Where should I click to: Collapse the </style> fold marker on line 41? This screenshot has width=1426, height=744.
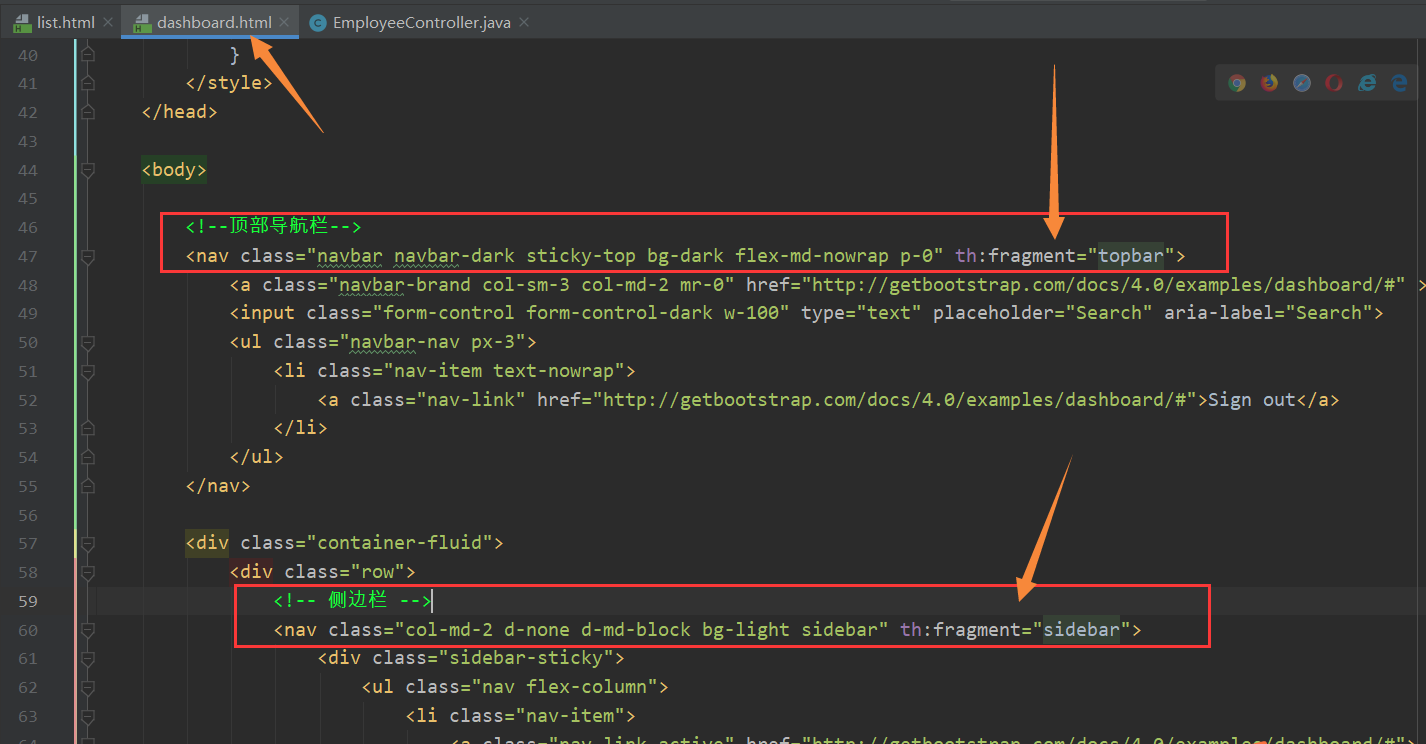(88, 83)
